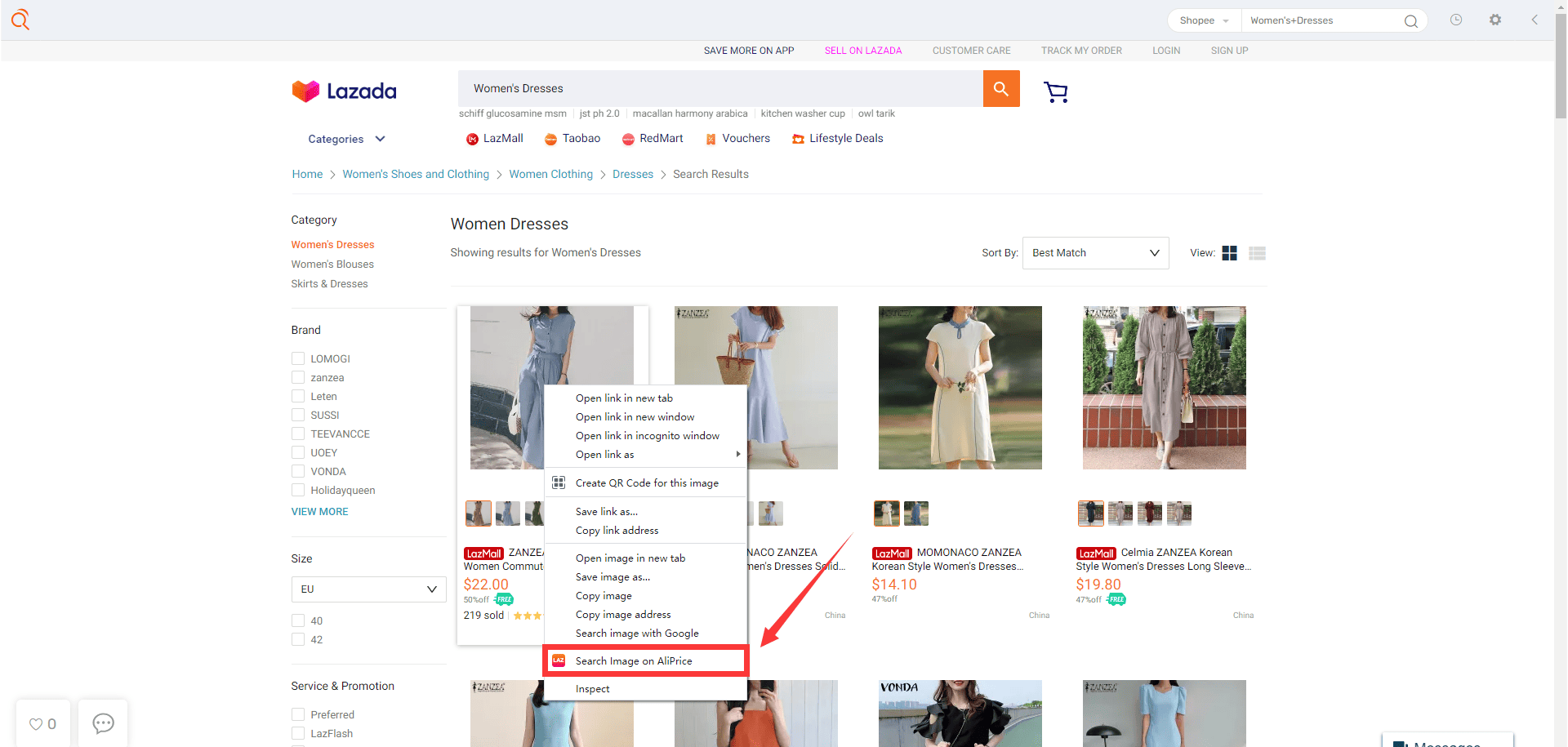
Task: Open the history clock icon
Action: 1456,20
